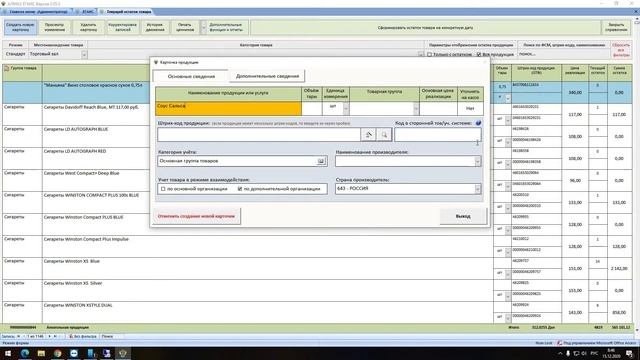Click 'Дополнительные функции и отчеты' button

click(226, 27)
